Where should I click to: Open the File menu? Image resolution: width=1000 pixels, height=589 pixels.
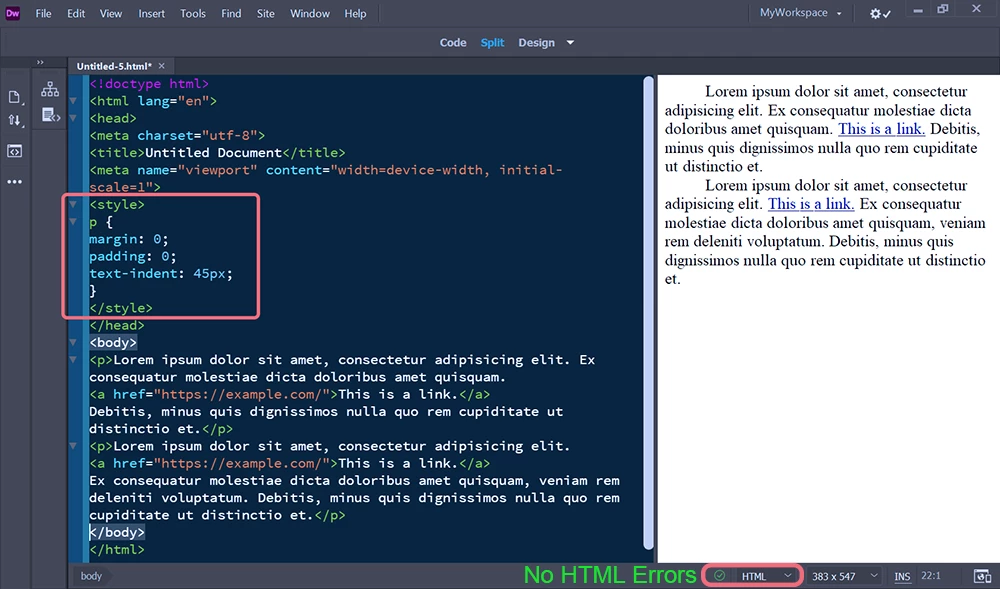pyautogui.click(x=43, y=13)
